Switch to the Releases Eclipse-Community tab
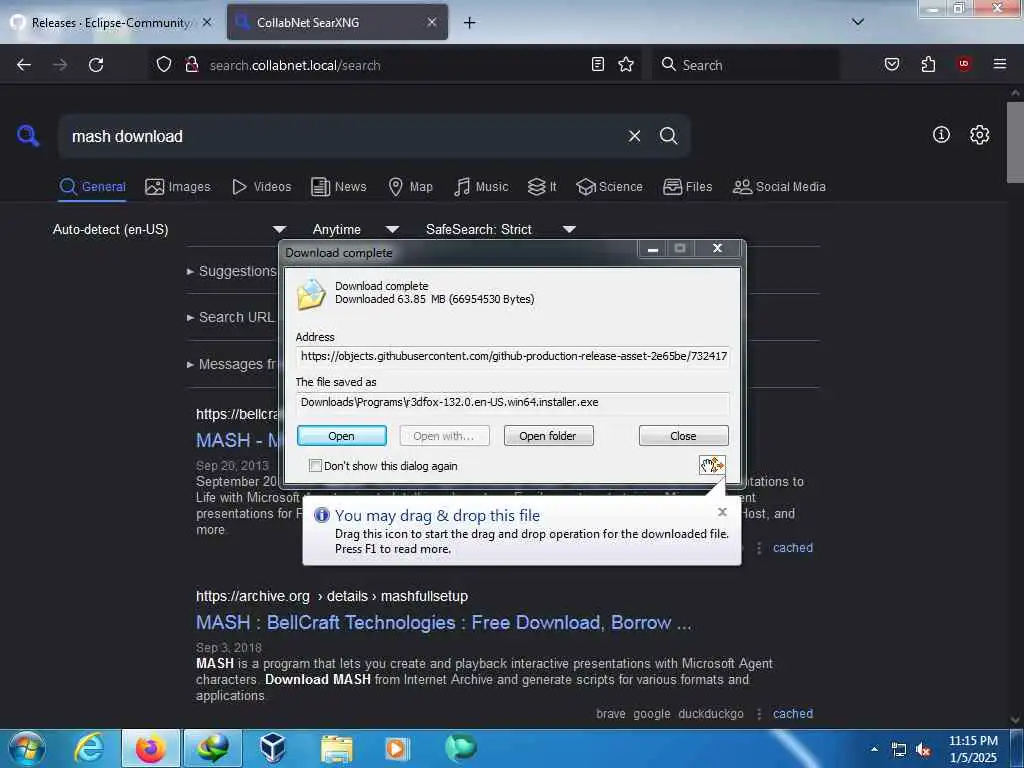The height and width of the screenshot is (768, 1024). point(110,23)
